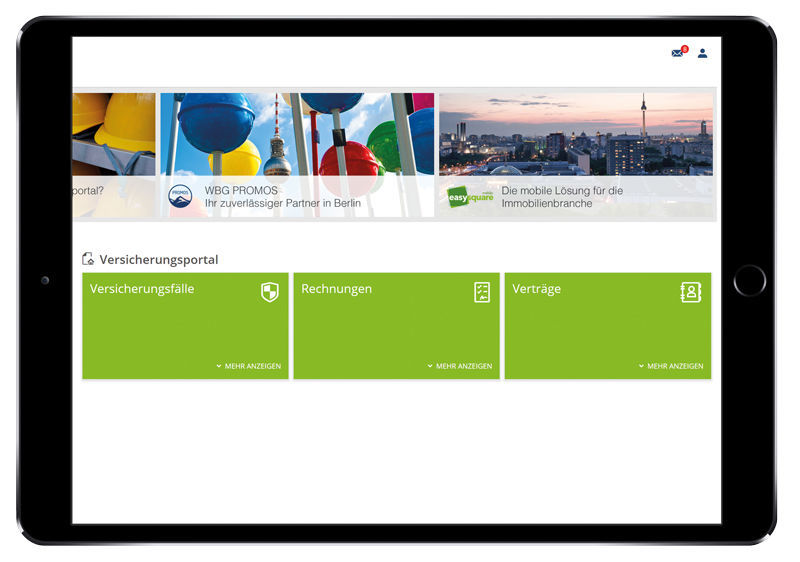Click the Versicherungsportal heading icon

coord(88,259)
